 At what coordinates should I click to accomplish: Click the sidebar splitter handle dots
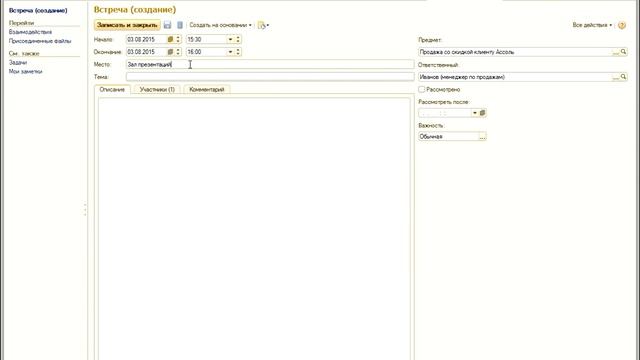(85, 209)
